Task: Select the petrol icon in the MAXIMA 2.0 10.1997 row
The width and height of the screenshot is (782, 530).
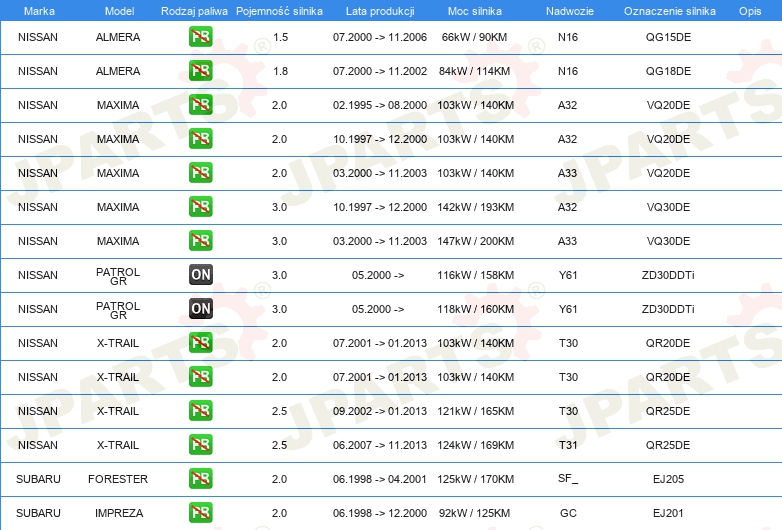Action: pos(200,139)
